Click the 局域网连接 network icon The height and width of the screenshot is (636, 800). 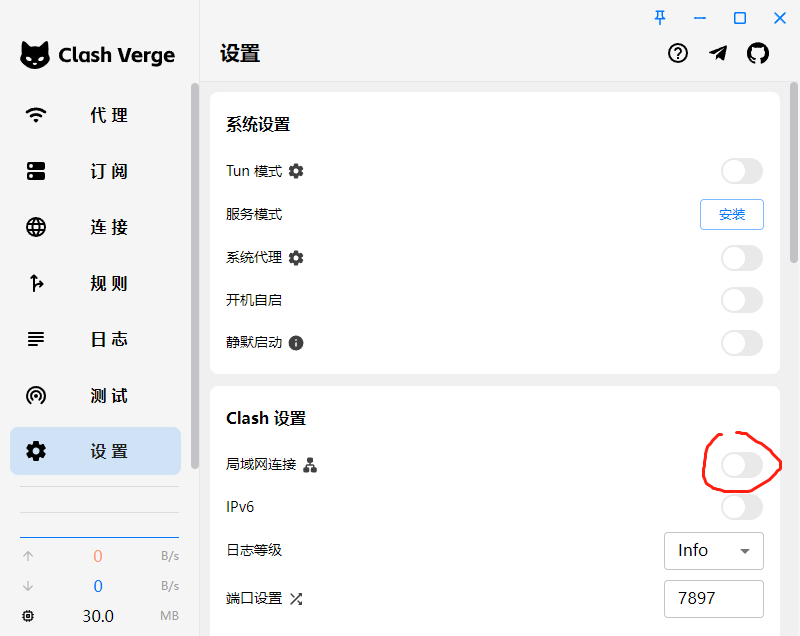click(310, 465)
